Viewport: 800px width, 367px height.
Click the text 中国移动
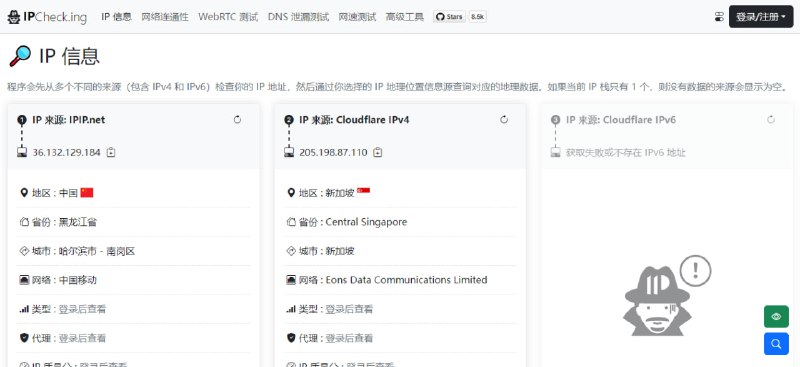click(78, 280)
